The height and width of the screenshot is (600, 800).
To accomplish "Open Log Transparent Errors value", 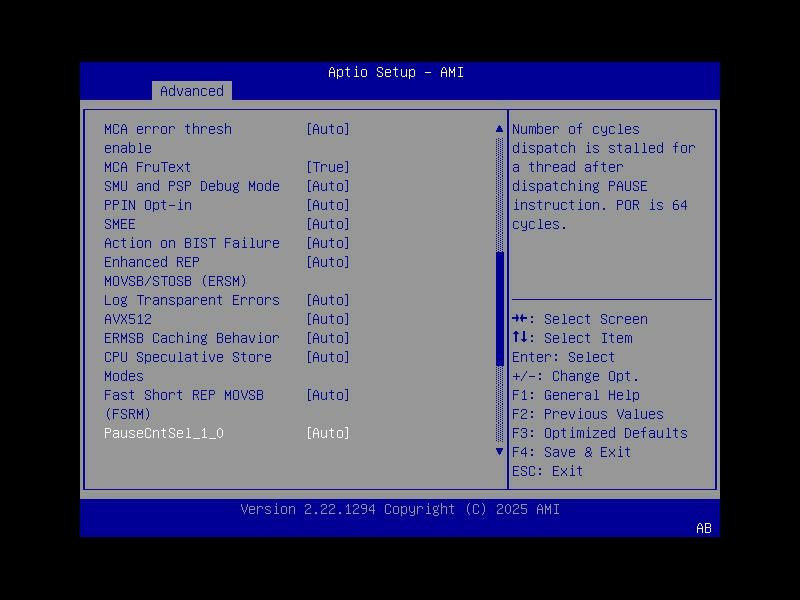I will [328, 300].
